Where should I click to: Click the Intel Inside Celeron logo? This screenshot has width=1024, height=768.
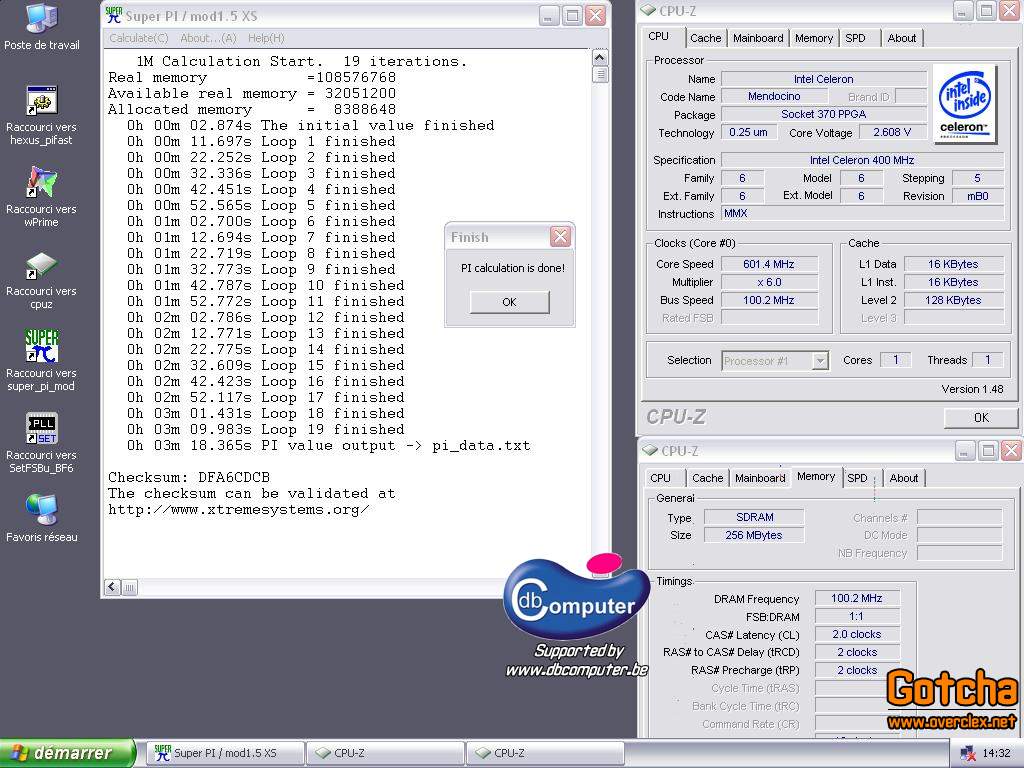[964, 104]
